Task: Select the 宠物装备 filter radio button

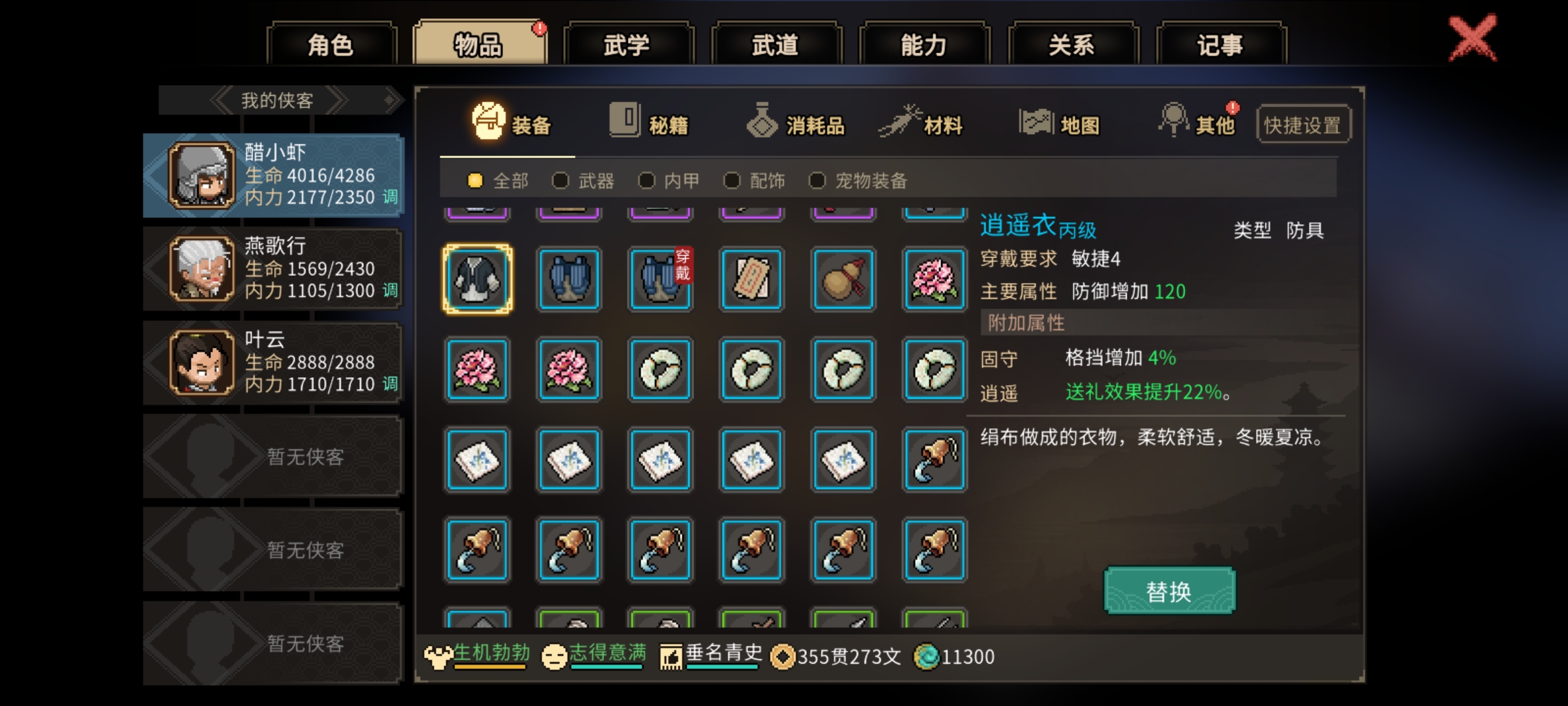Action: click(x=817, y=180)
